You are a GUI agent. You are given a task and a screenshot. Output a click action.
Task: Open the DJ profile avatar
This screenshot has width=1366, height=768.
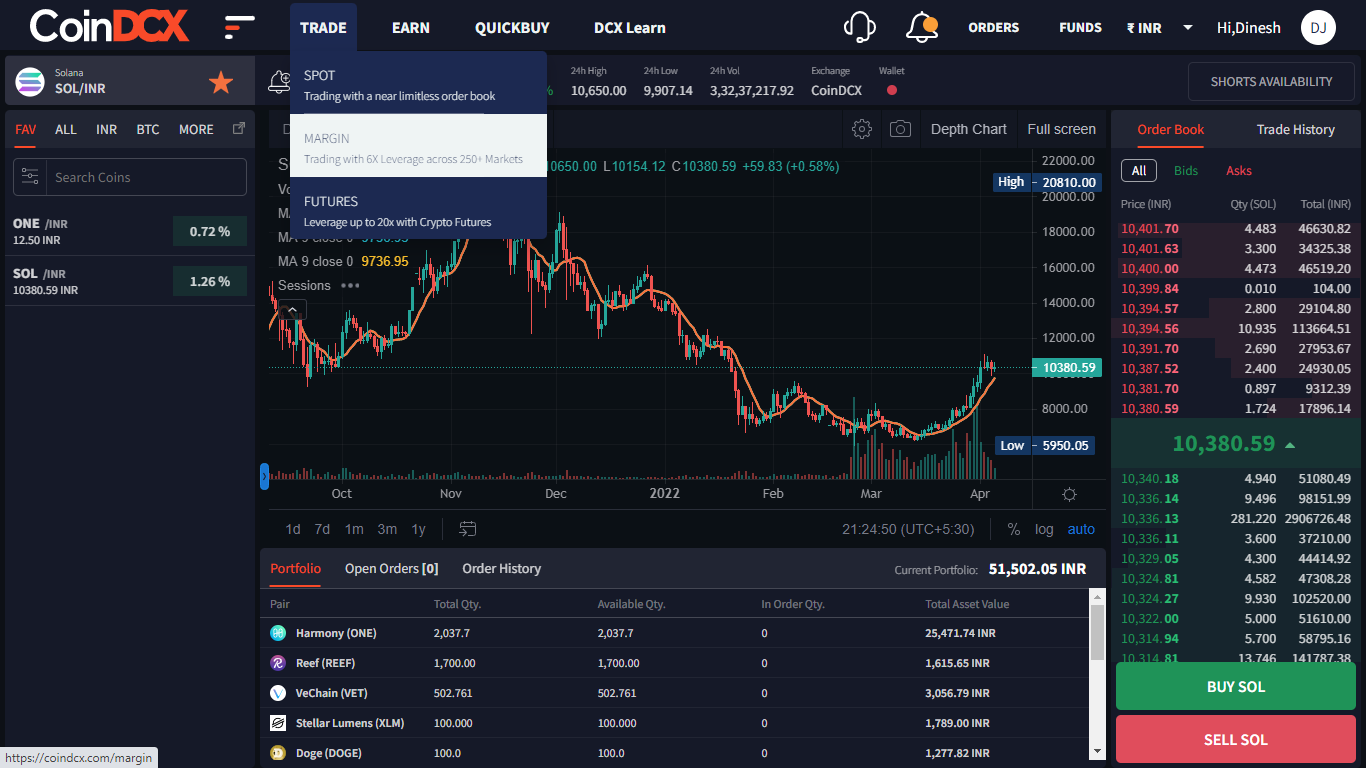1318,28
